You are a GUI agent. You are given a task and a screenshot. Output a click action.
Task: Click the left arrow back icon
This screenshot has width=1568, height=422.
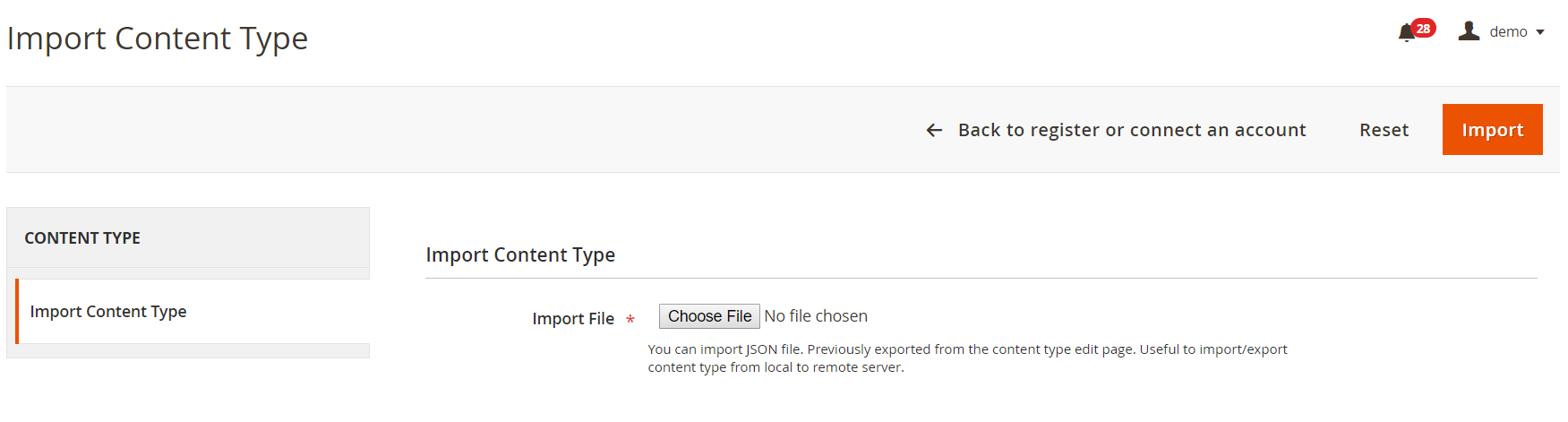pos(934,131)
